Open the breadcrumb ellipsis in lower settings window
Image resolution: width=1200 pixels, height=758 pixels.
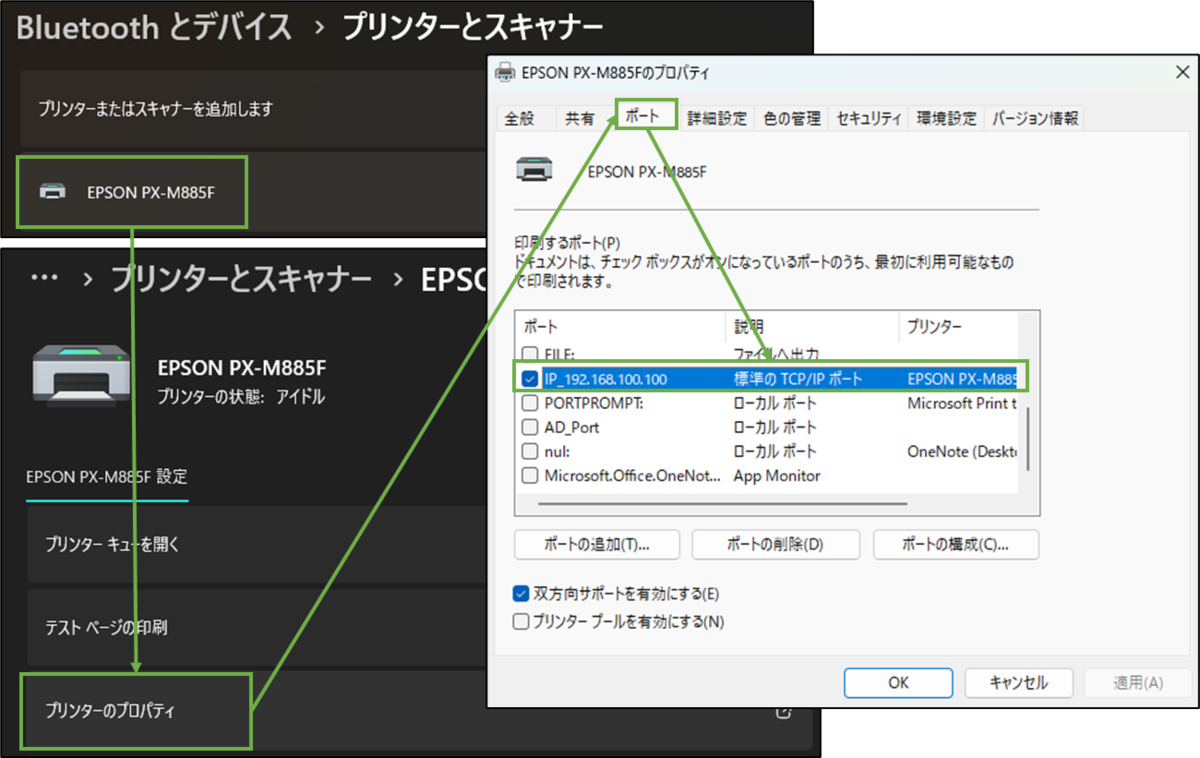coord(44,279)
